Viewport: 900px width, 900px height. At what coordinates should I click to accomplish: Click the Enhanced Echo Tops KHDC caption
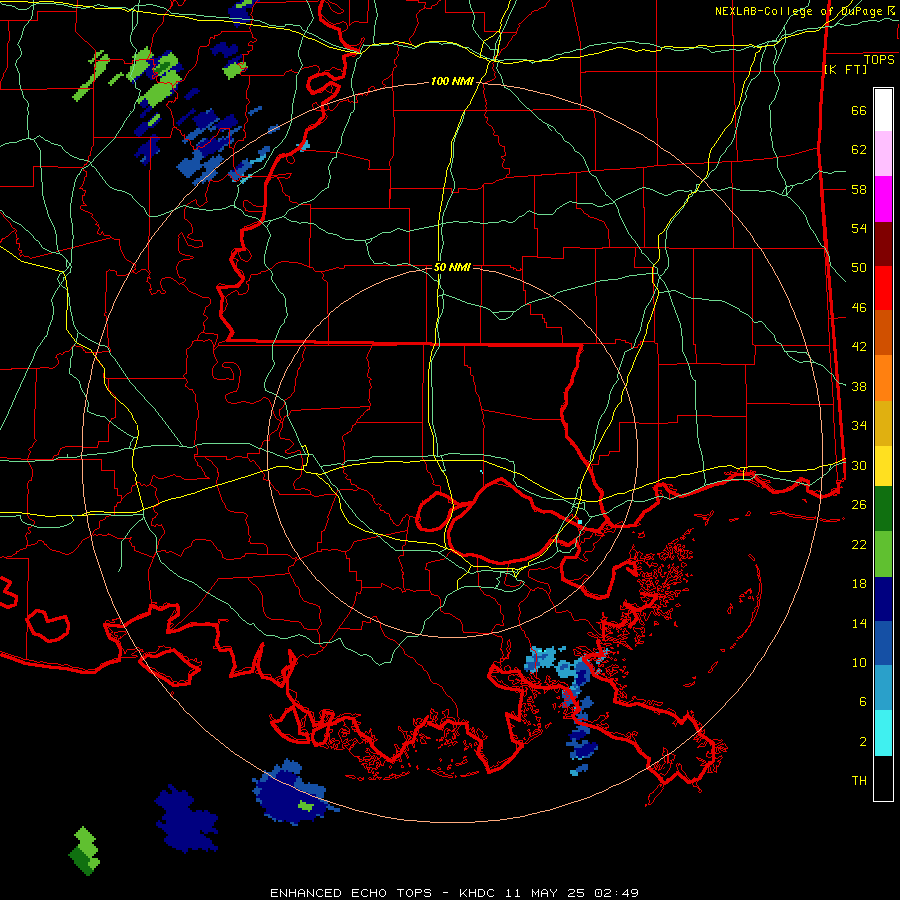pyautogui.click(x=454, y=893)
